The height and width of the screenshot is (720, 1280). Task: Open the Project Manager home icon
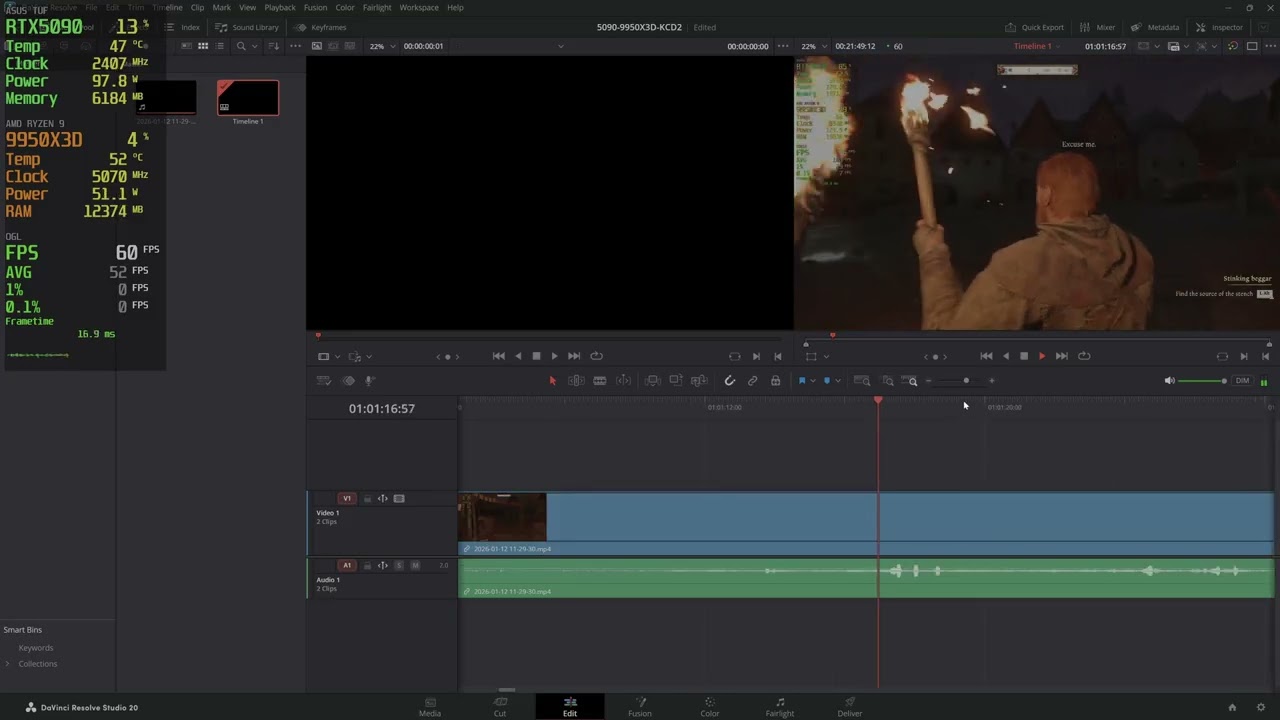click(x=1232, y=707)
